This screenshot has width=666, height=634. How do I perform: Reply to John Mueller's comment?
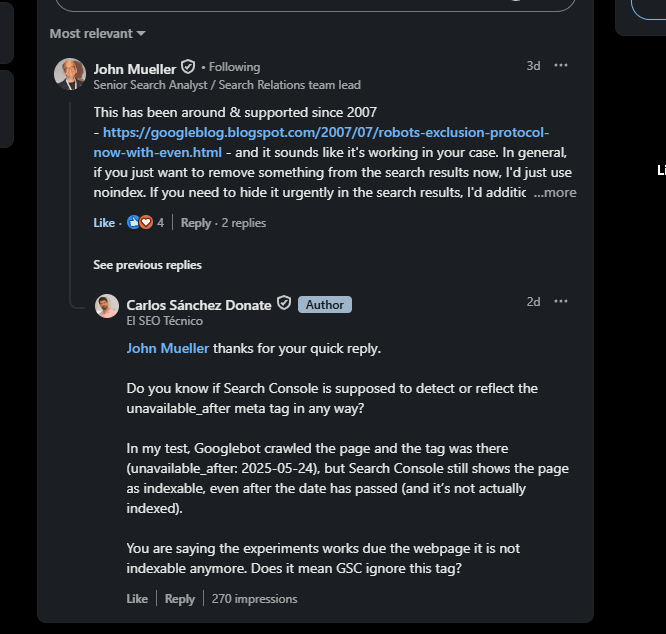tap(196, 223)
